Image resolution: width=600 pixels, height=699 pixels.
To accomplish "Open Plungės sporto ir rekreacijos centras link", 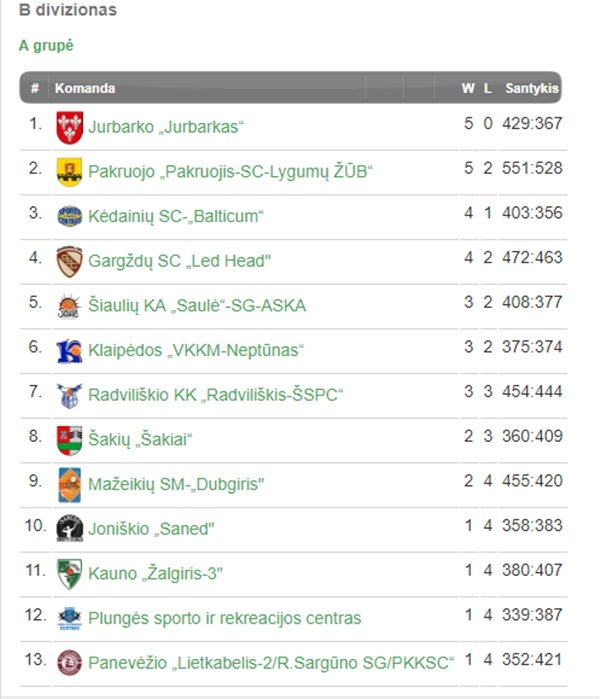I will tap(224, 618).
